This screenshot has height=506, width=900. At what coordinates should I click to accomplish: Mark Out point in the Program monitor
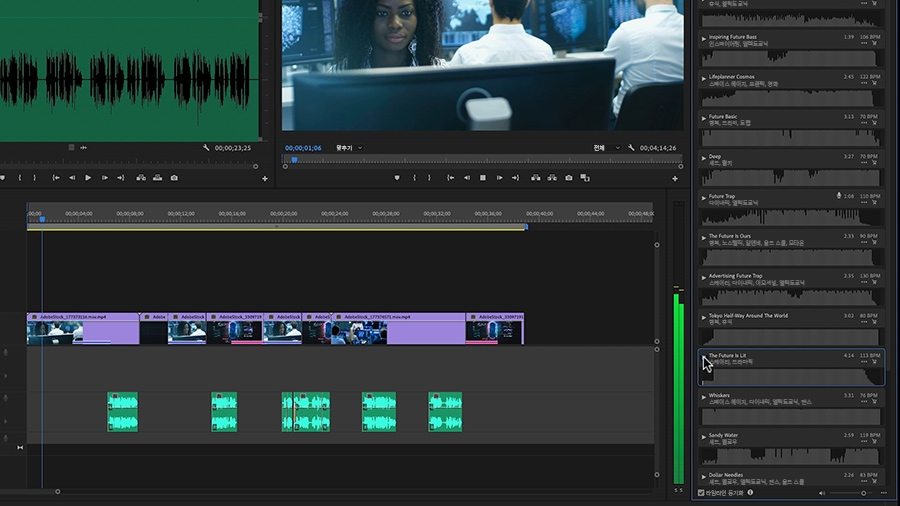429,178
